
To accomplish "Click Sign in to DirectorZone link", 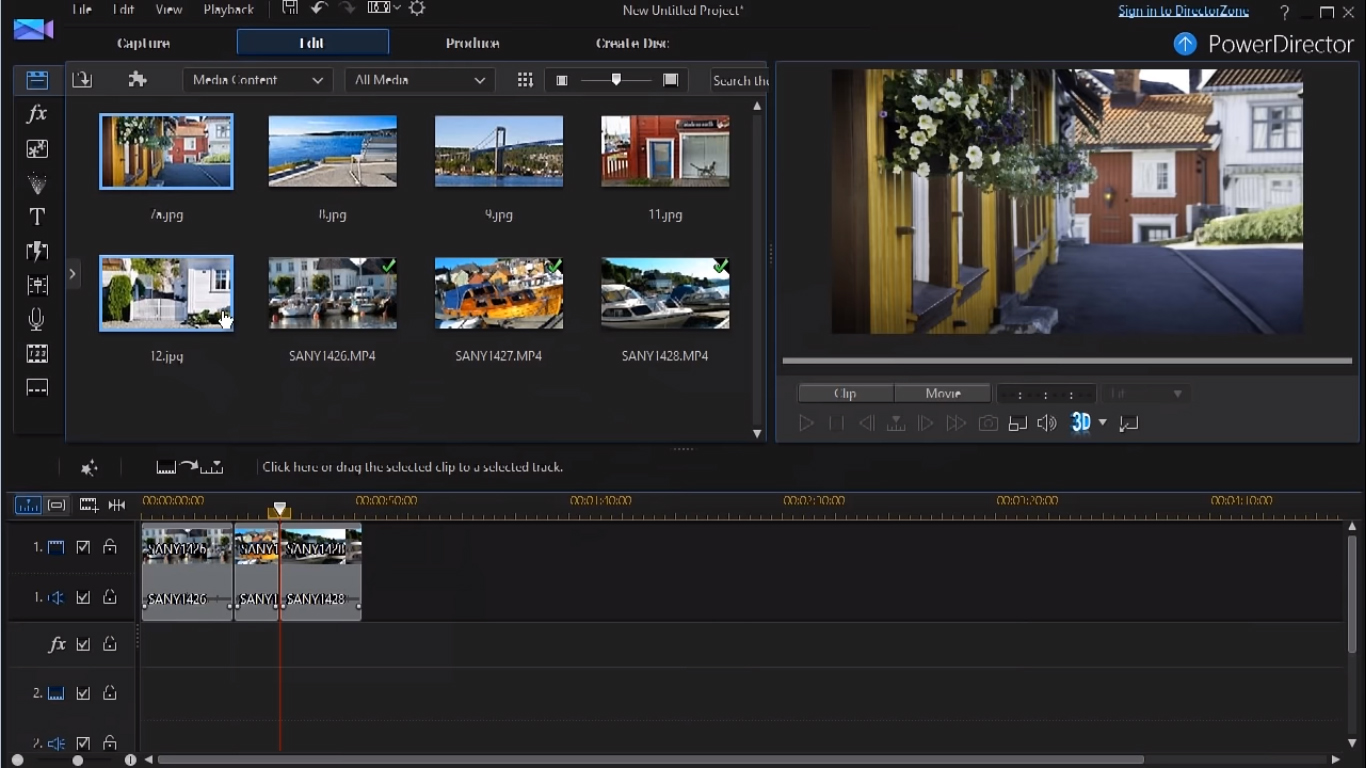I will click(1183, 11).
